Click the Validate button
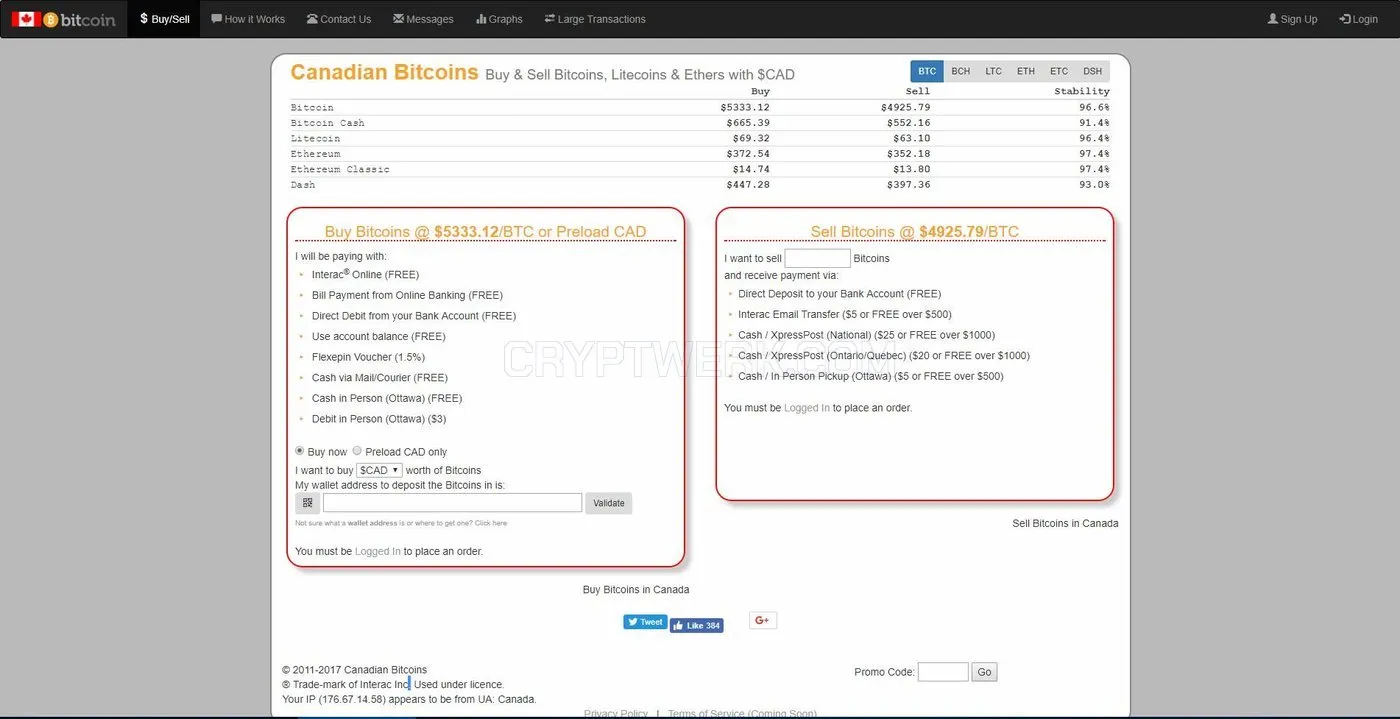 click(609, 503)
